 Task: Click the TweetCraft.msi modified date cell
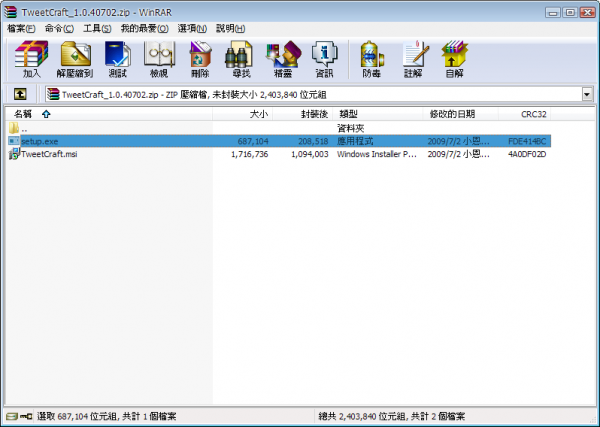point(458,154)
